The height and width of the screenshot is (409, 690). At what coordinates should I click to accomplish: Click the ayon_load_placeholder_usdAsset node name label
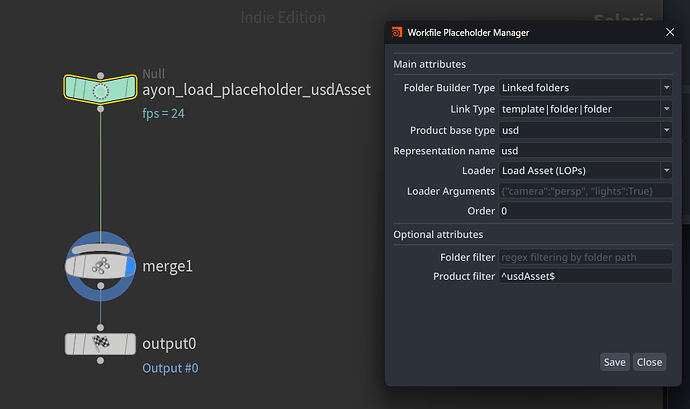click(257, 90)
